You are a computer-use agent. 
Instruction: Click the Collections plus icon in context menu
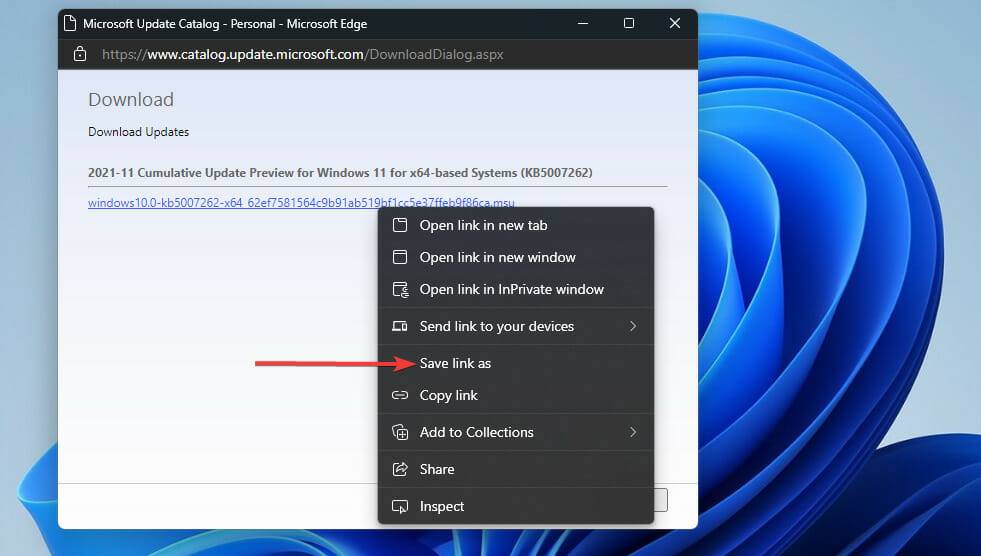(400, 432)
